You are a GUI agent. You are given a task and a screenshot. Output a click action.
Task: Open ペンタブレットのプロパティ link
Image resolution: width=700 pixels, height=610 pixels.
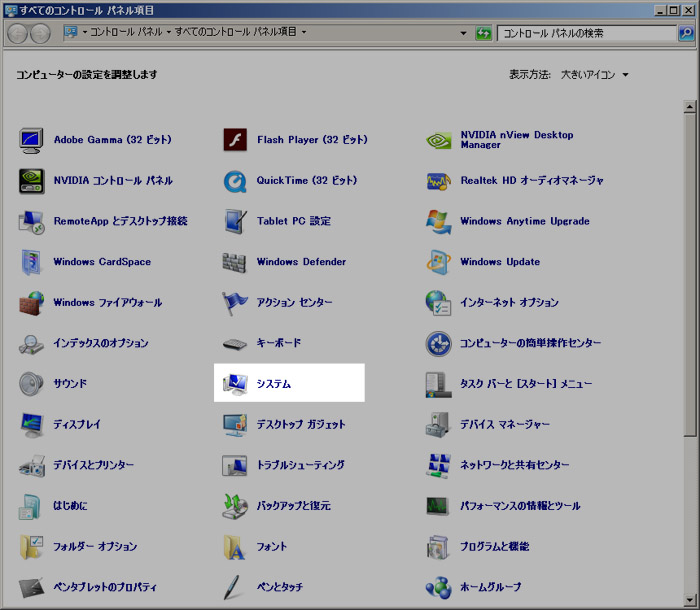pyautogui.click(x=105, y=587)
